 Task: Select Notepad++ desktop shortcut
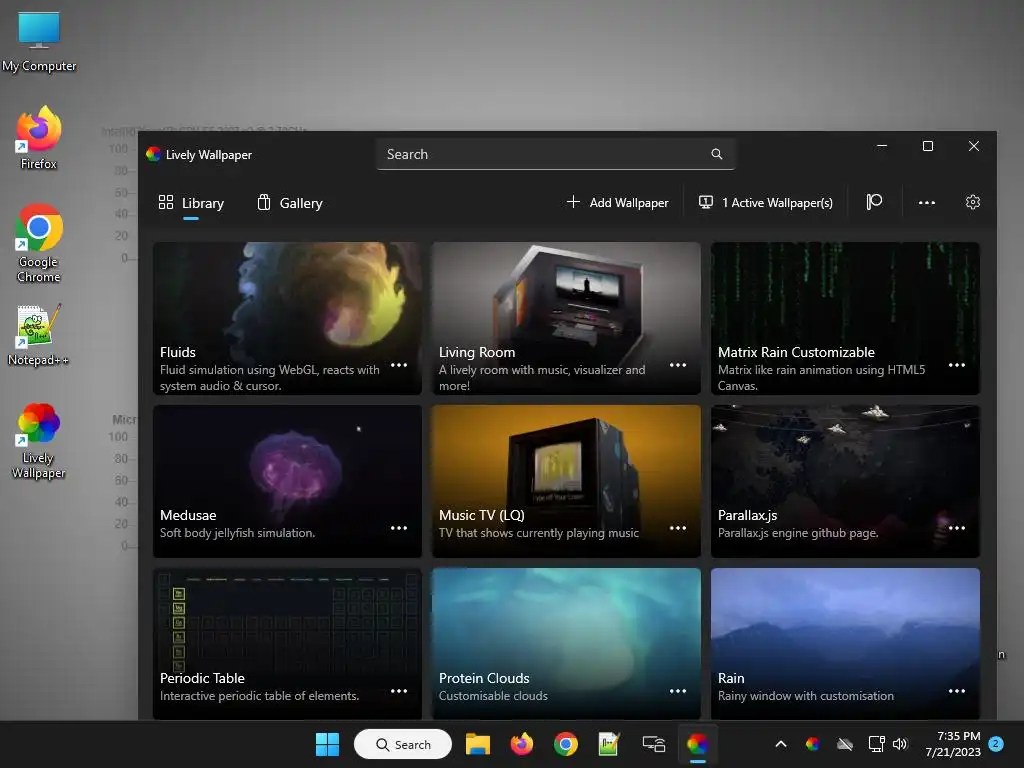point(39,335)
